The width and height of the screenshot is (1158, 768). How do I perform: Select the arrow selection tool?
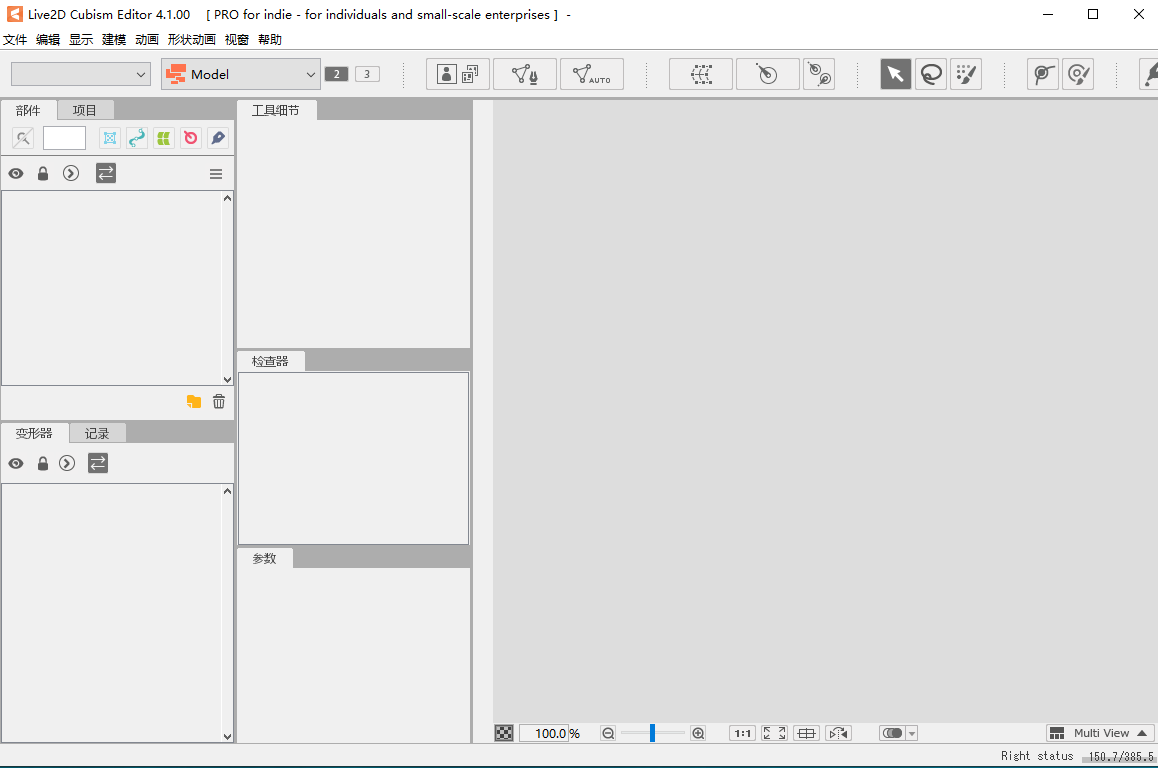coord(895,74)
